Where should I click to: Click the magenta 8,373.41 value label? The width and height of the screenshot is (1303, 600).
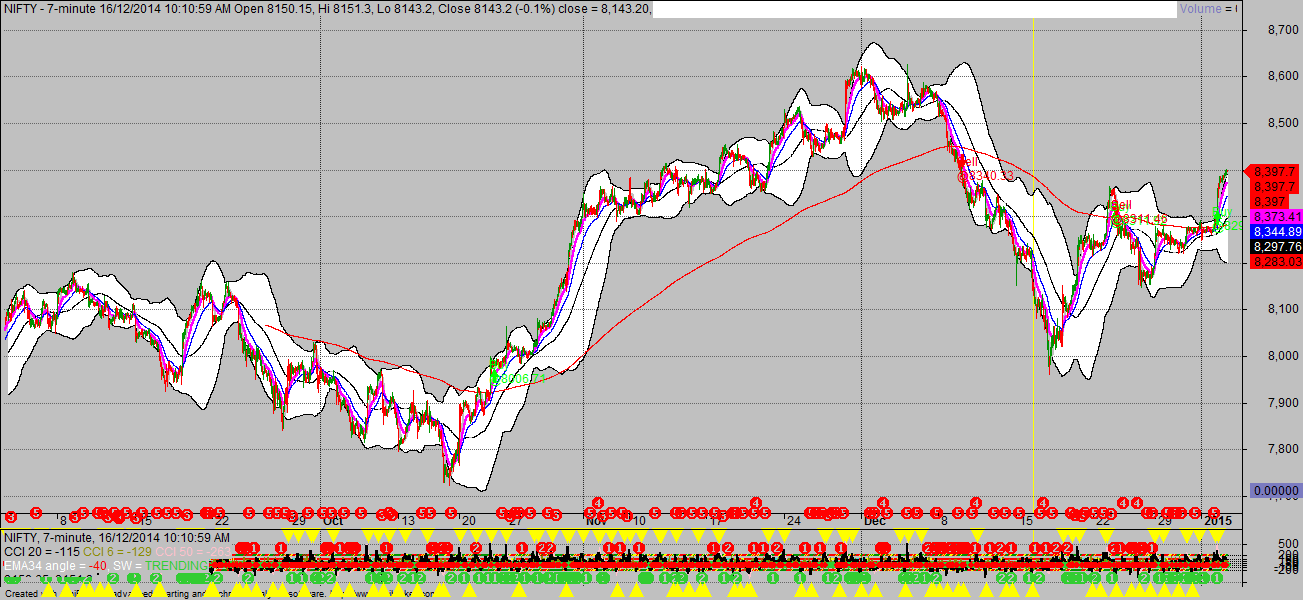(x=1275, y=216)
